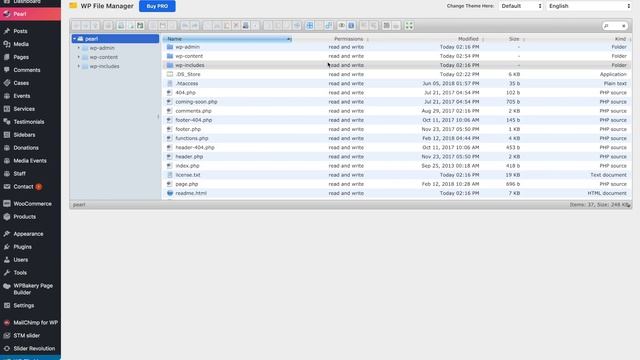This screenshot has width=640, height=360.
Task: Collapse the pearl root tree node
Action: pos(75,39)
